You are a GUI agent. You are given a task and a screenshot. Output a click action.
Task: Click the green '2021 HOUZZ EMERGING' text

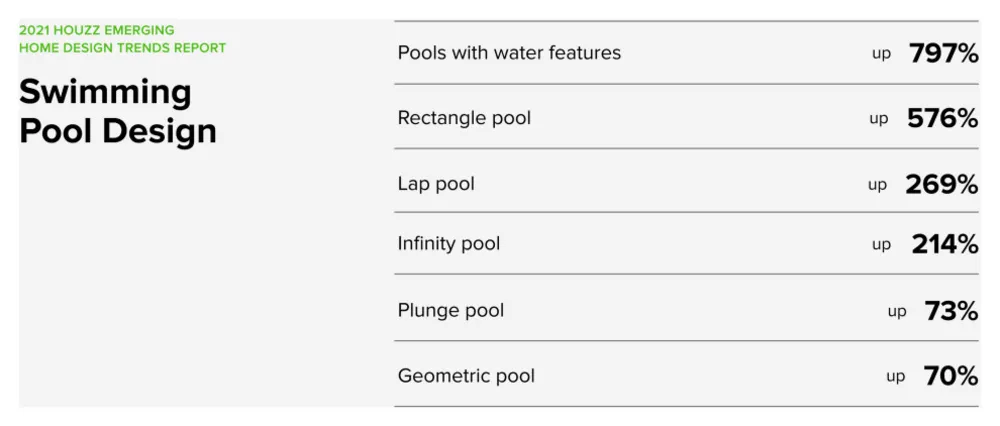tap(97, 31)
